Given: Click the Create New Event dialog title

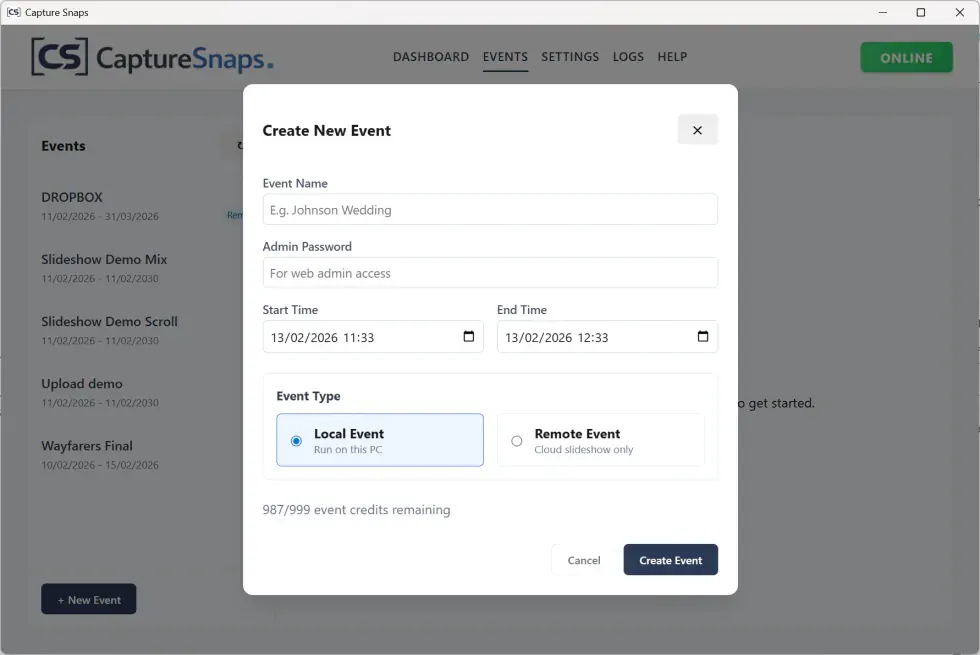Looking at the screenshot, I should coord(326,130).
